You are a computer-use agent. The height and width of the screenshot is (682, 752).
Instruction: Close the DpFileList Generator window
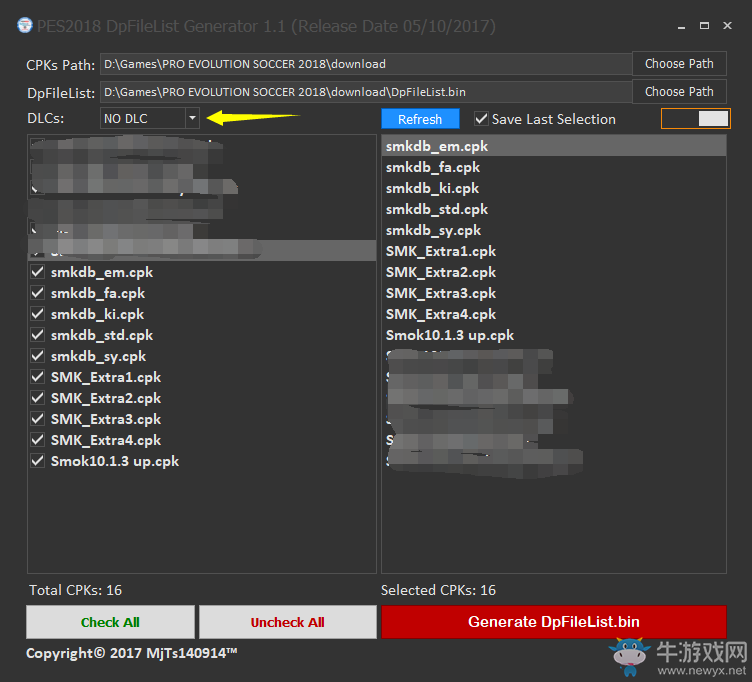tap(727, 26)
